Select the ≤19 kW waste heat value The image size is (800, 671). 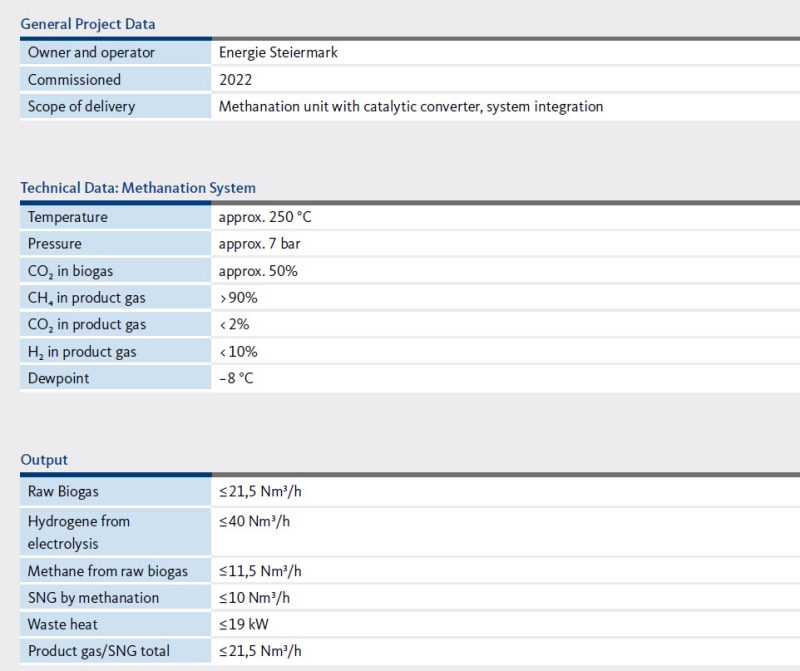click(244, 625)
